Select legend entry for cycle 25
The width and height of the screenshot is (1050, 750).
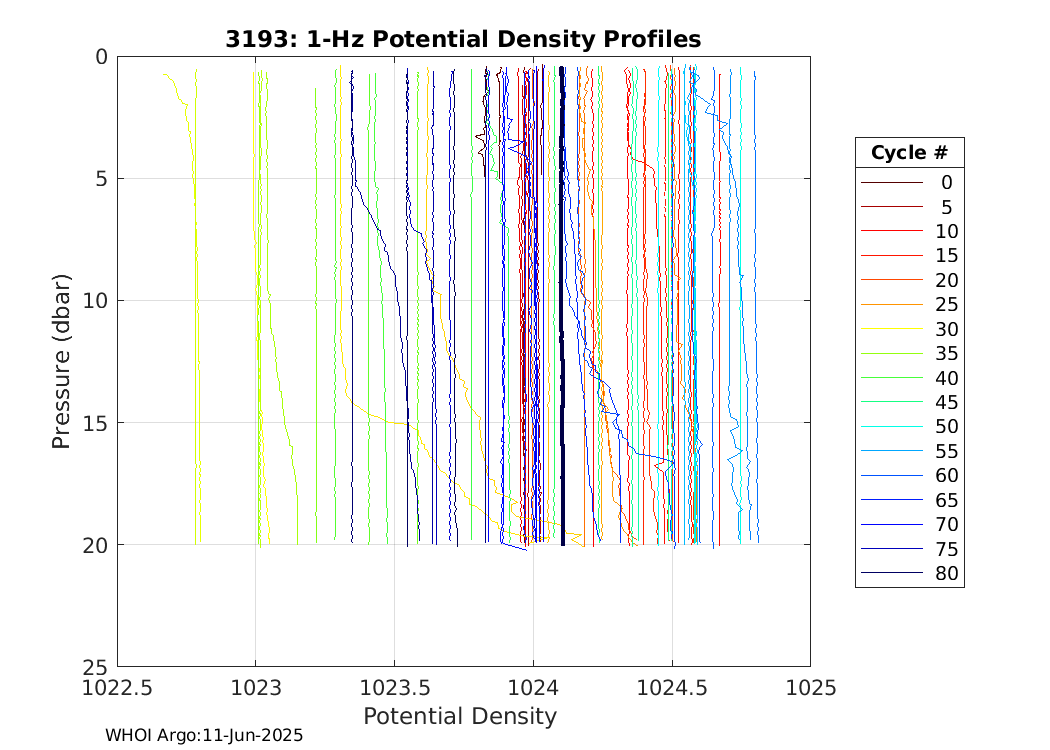(x=909, y=304)
